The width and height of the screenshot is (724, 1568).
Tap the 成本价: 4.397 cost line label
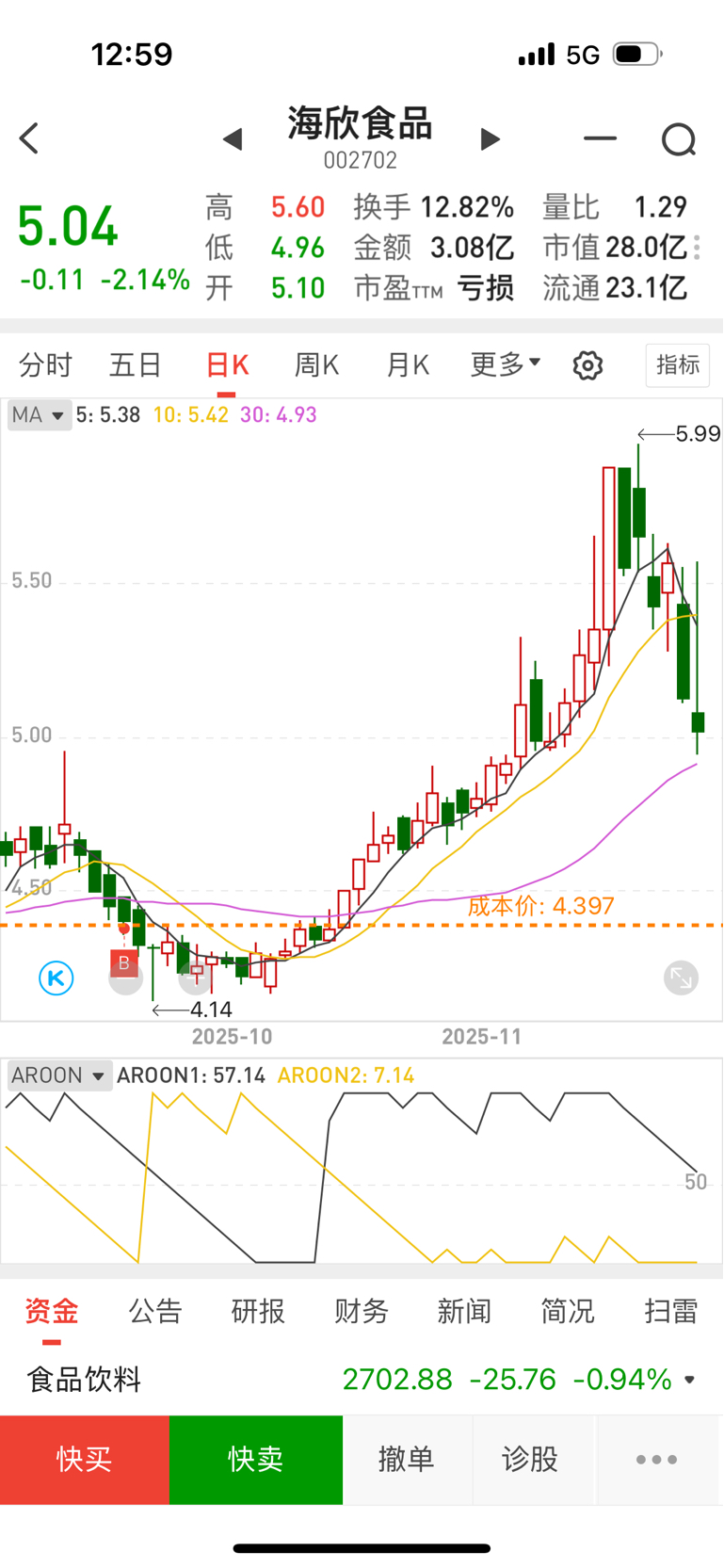click(x=541, y=906)
